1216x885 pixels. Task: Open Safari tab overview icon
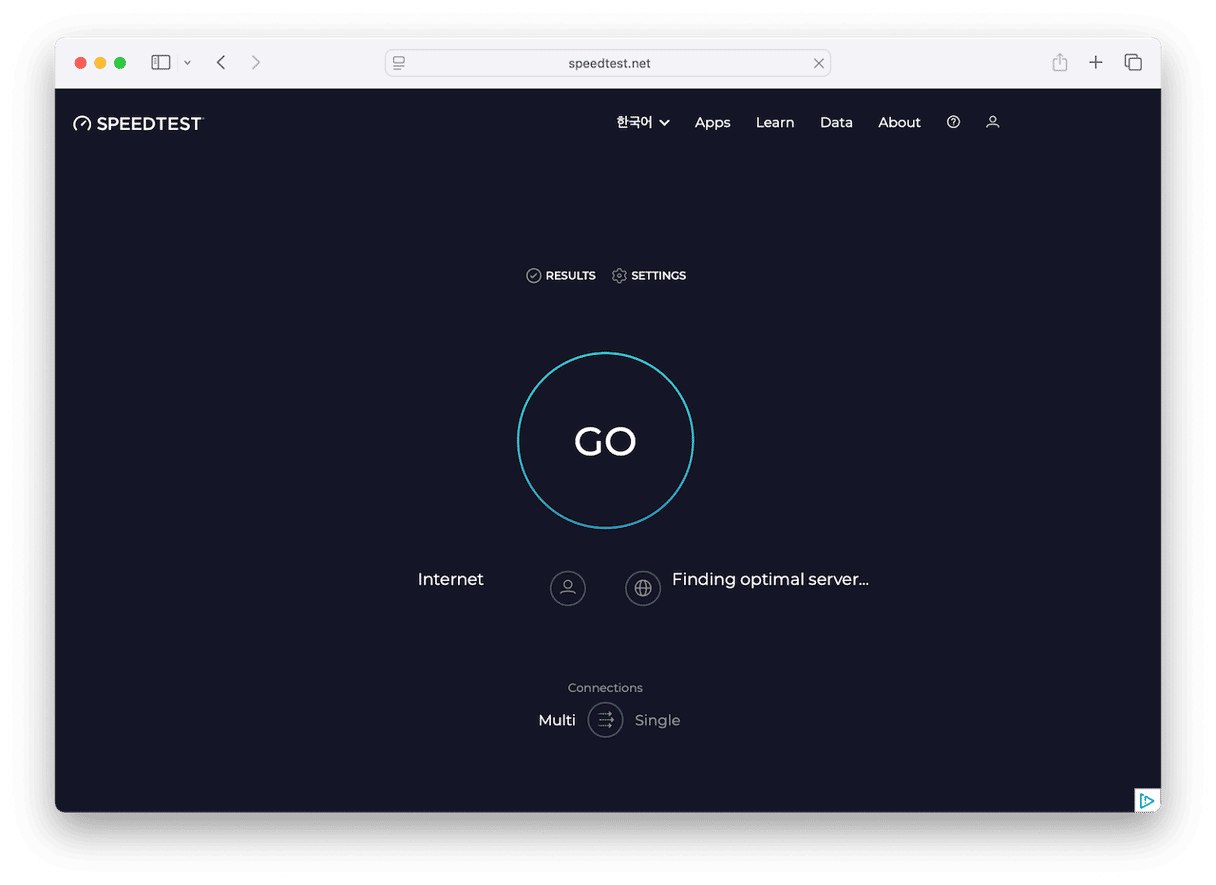[x=1133, y=63]
